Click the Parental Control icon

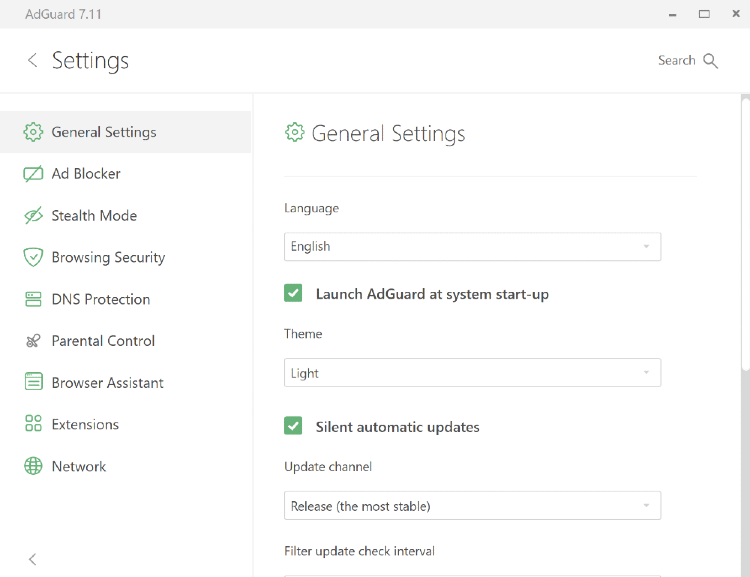pos(33,341)
